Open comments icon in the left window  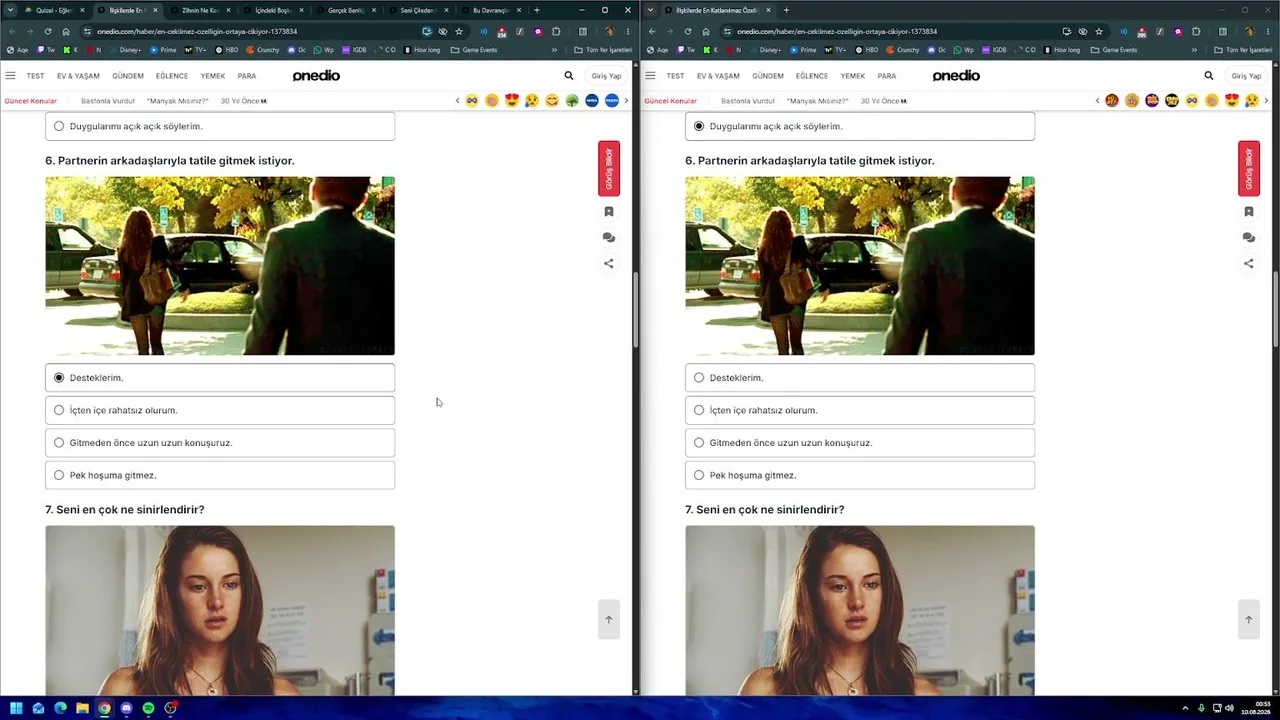pos(609,238)
